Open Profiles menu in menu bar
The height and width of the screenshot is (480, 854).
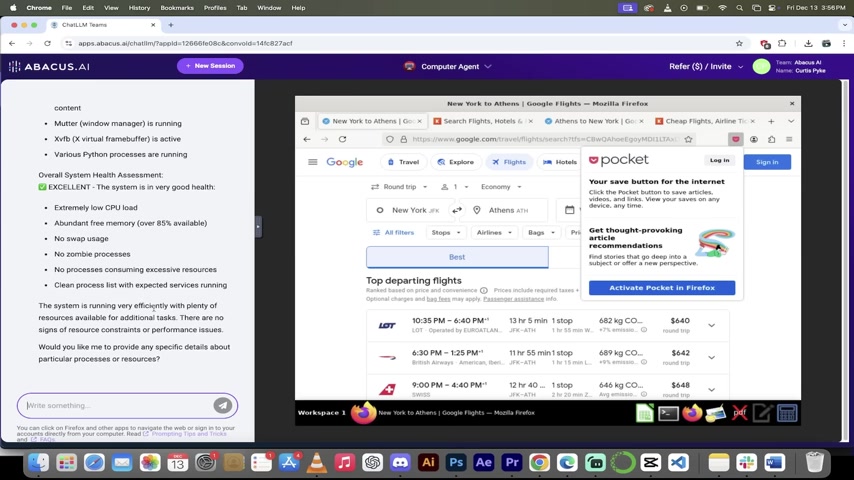[x=215, y=8]
